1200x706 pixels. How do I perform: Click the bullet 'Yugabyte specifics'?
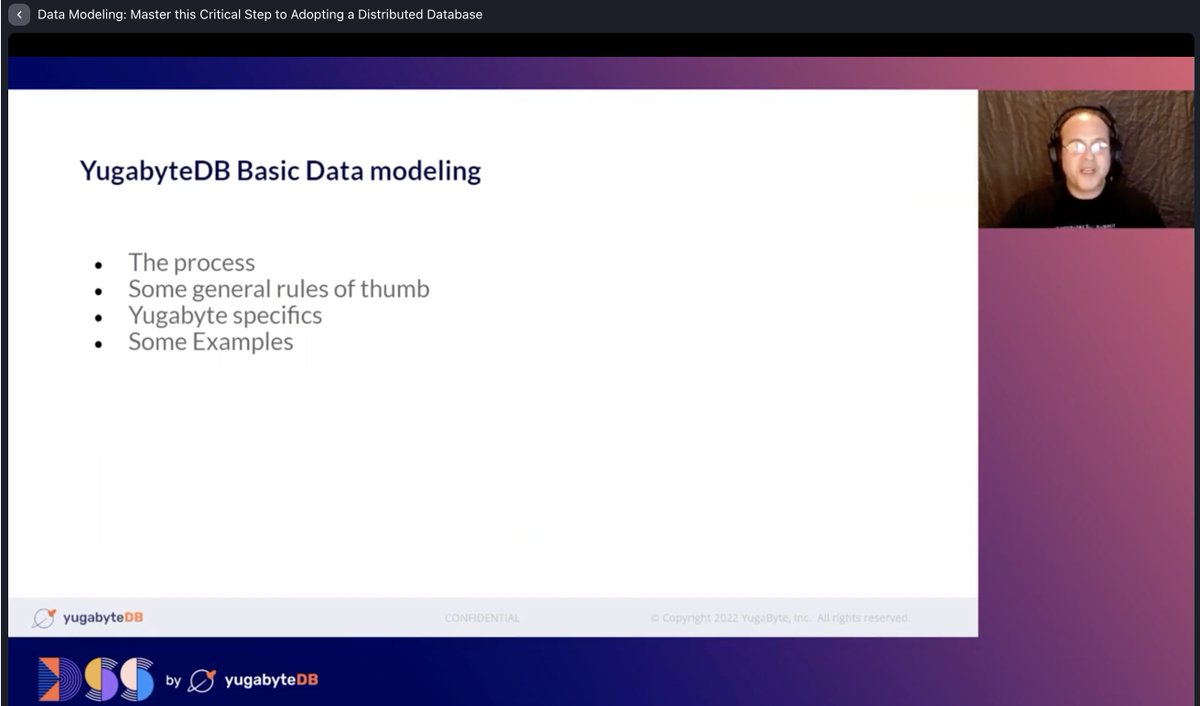(x=225, y=315)
